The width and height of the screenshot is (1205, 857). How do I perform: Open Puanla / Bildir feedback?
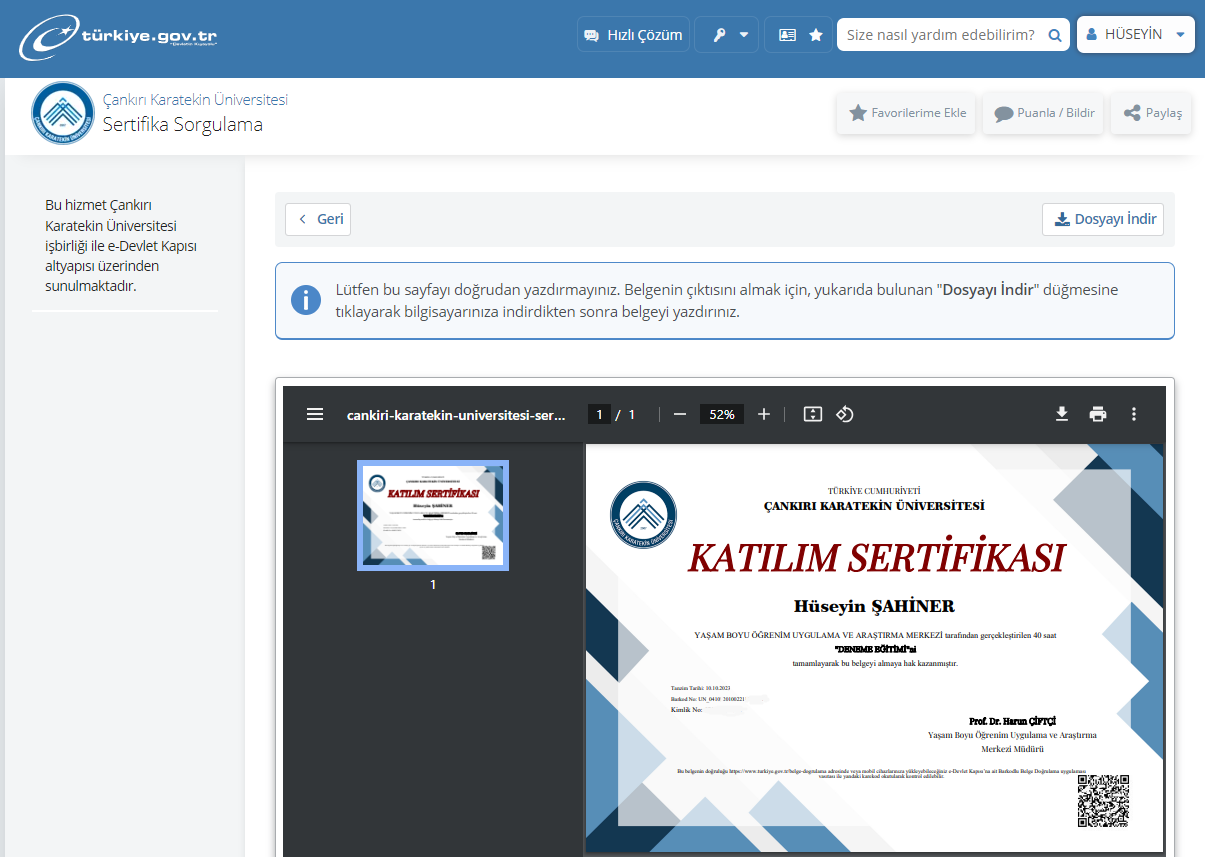click(1043, 113)
